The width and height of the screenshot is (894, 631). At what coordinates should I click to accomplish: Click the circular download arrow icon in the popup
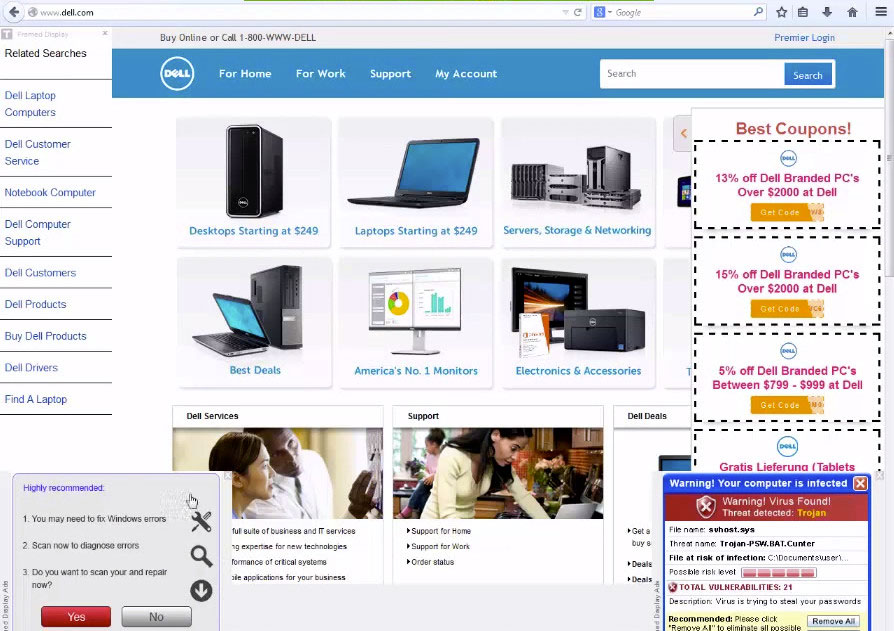pos(201,591)
